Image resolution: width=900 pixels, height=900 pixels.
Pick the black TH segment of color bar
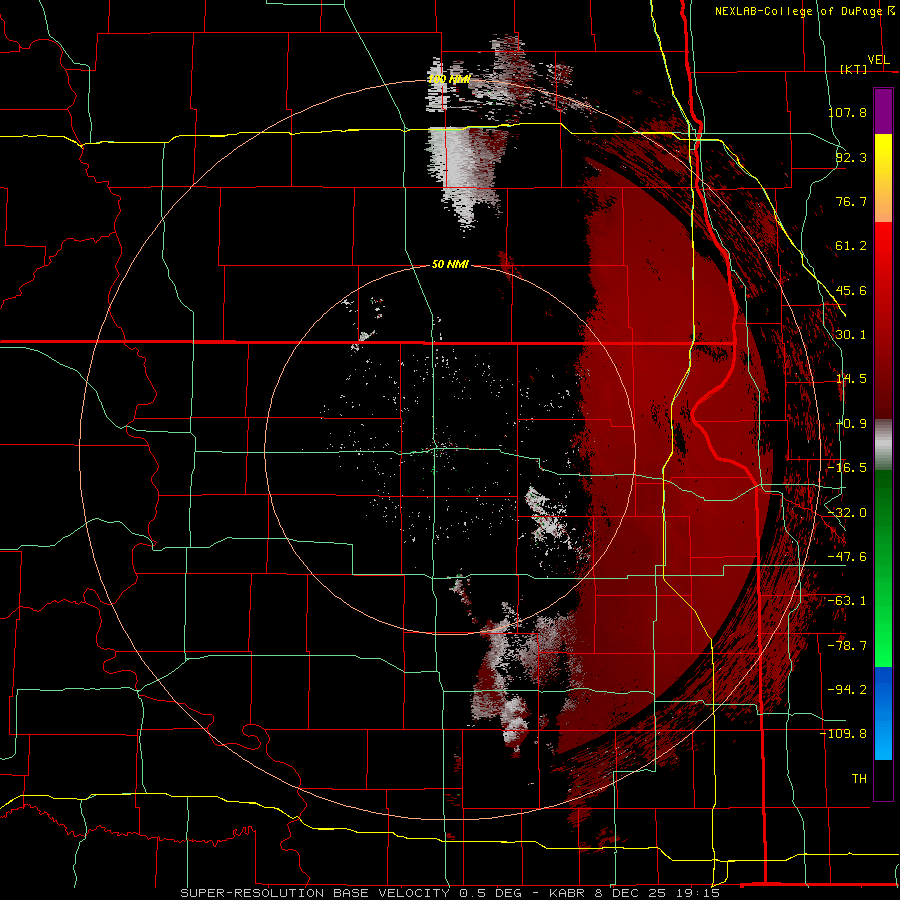point(883,779)
